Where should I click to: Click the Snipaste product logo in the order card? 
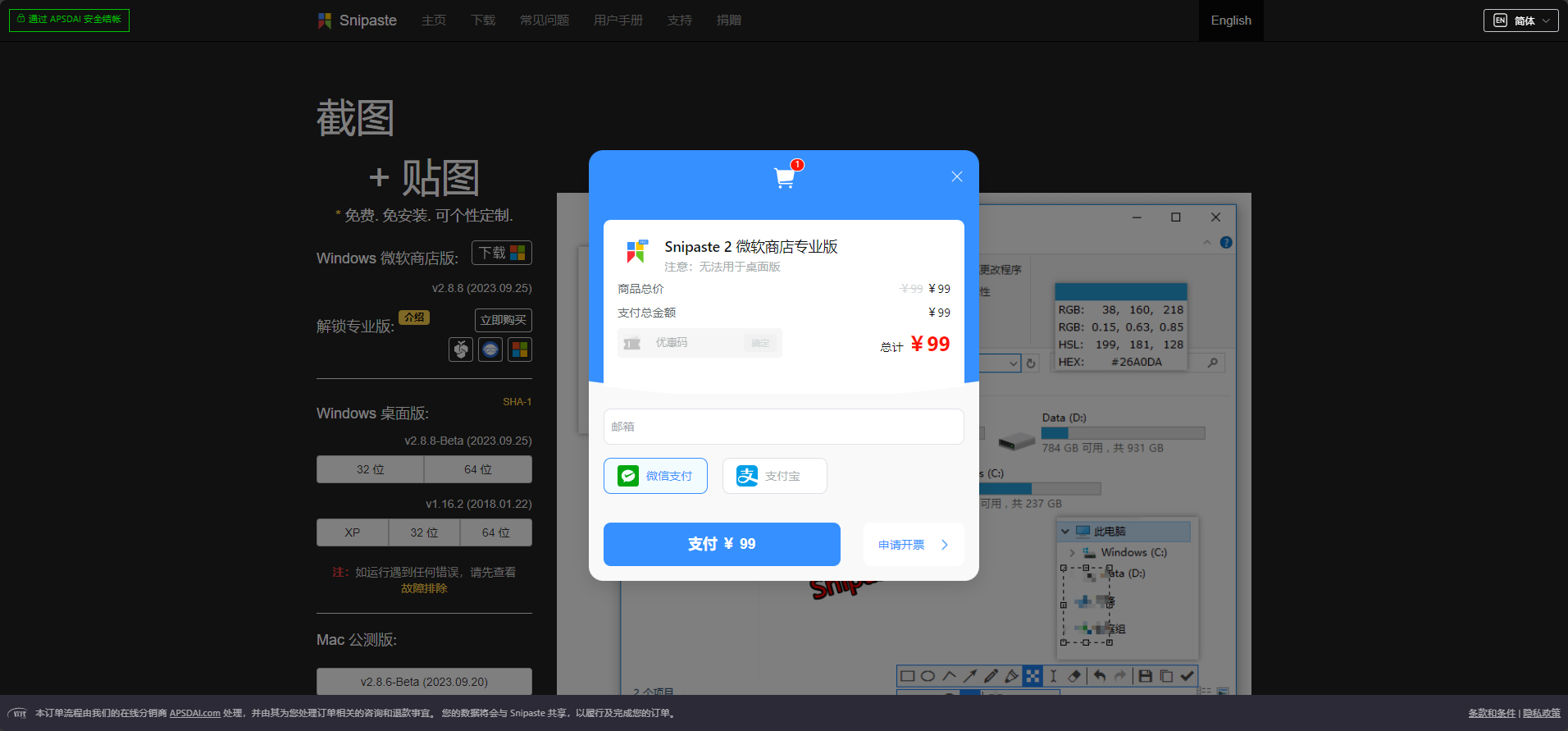(x=637, y=251)
